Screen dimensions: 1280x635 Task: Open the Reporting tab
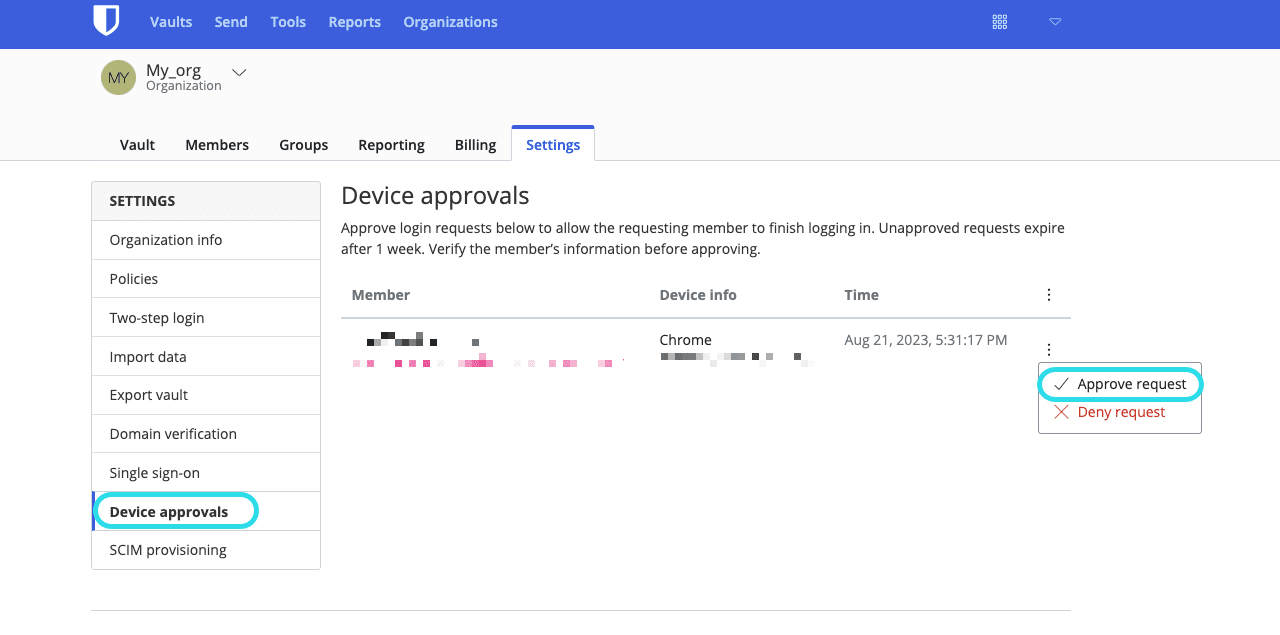[391, 144]
